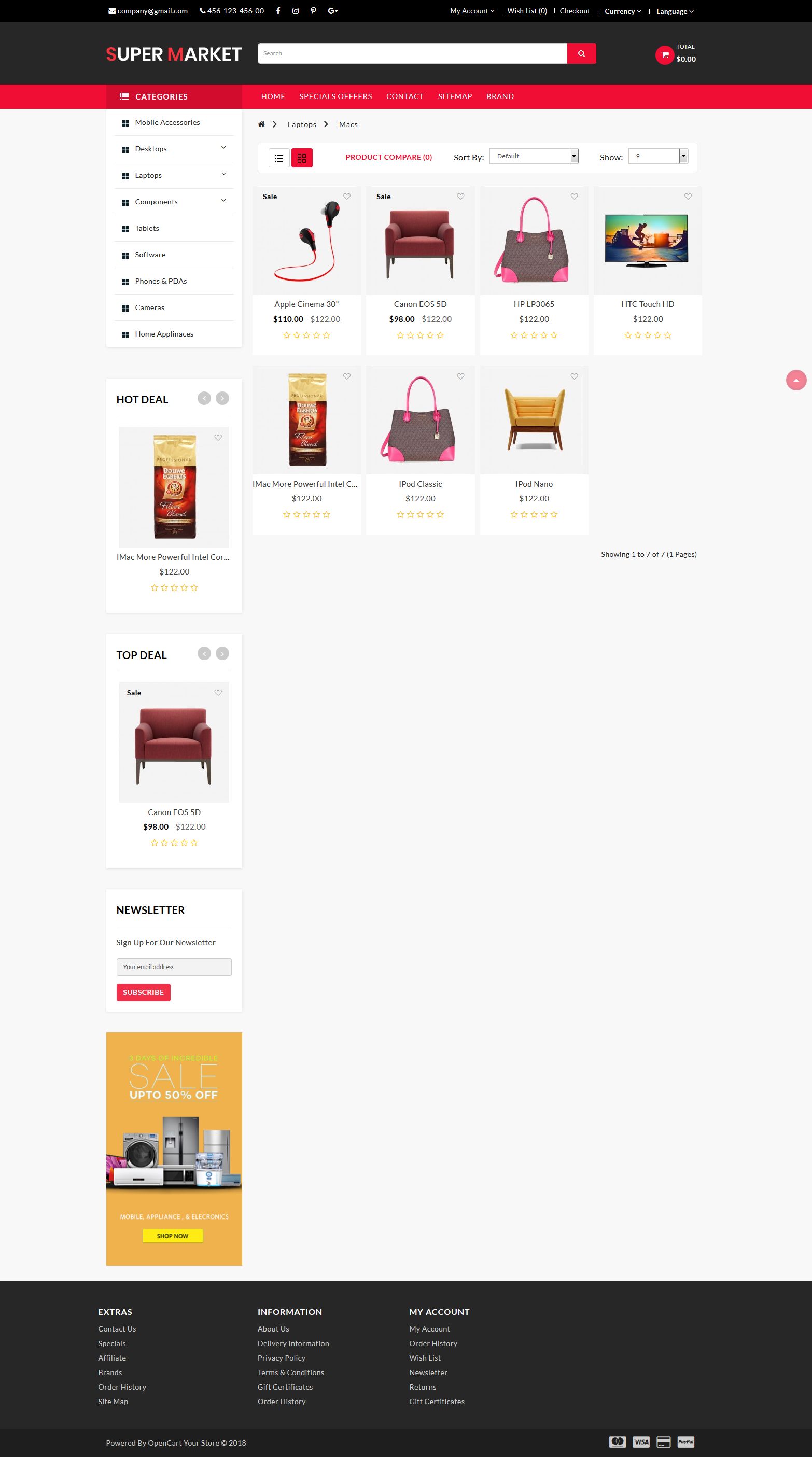The image size is (812, 1457).
Task: Click the red search magnifier button
Action: [x=581, y=53]
